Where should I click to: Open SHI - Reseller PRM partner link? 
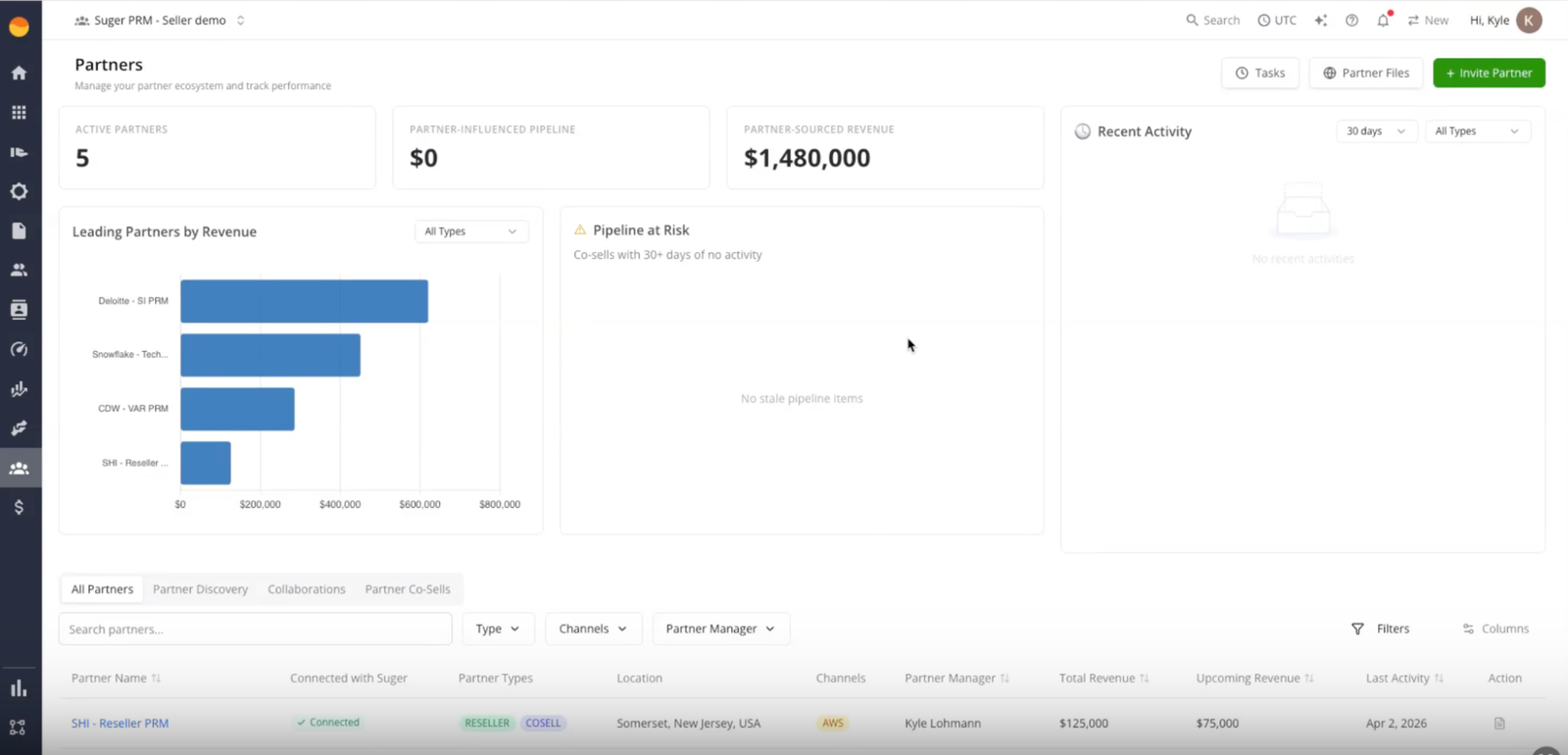[120, 724]
